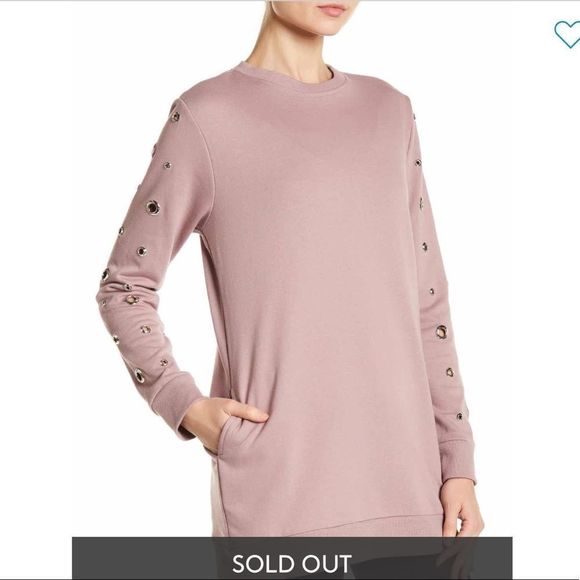Tap the heart favorite icon
This screenshot has width=580, height=580.
pos(568,34)
